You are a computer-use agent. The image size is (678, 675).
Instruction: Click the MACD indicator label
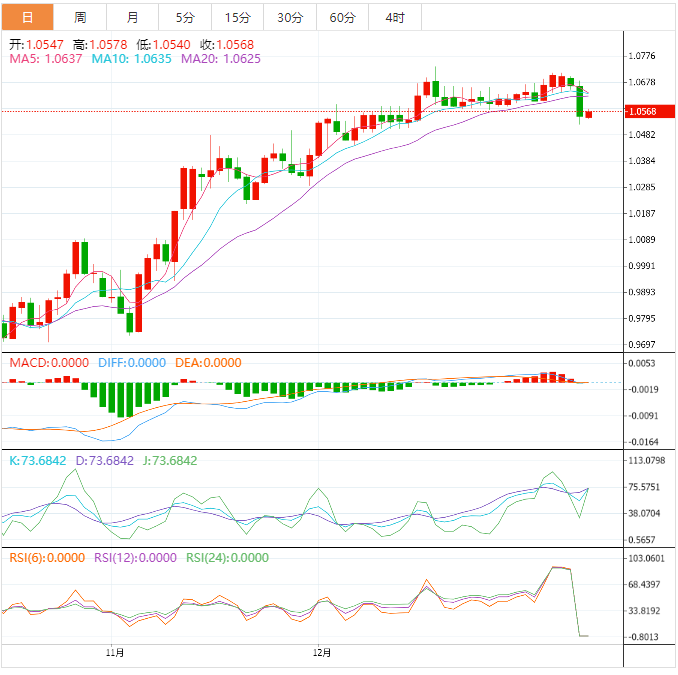pos(49,363)
